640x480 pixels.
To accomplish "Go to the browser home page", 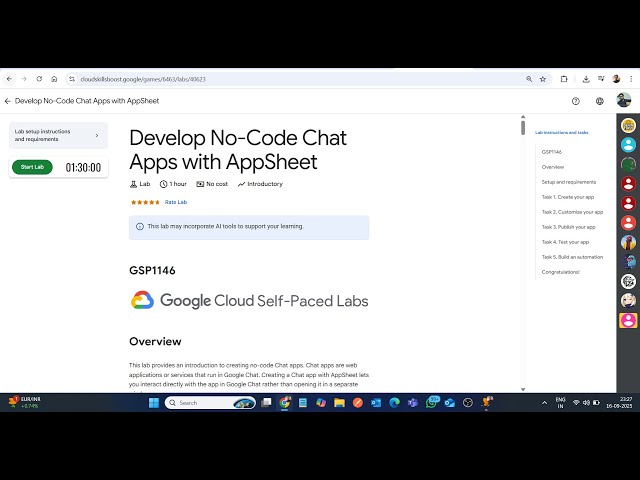I will pyautogui.click(x=54, y=79).
